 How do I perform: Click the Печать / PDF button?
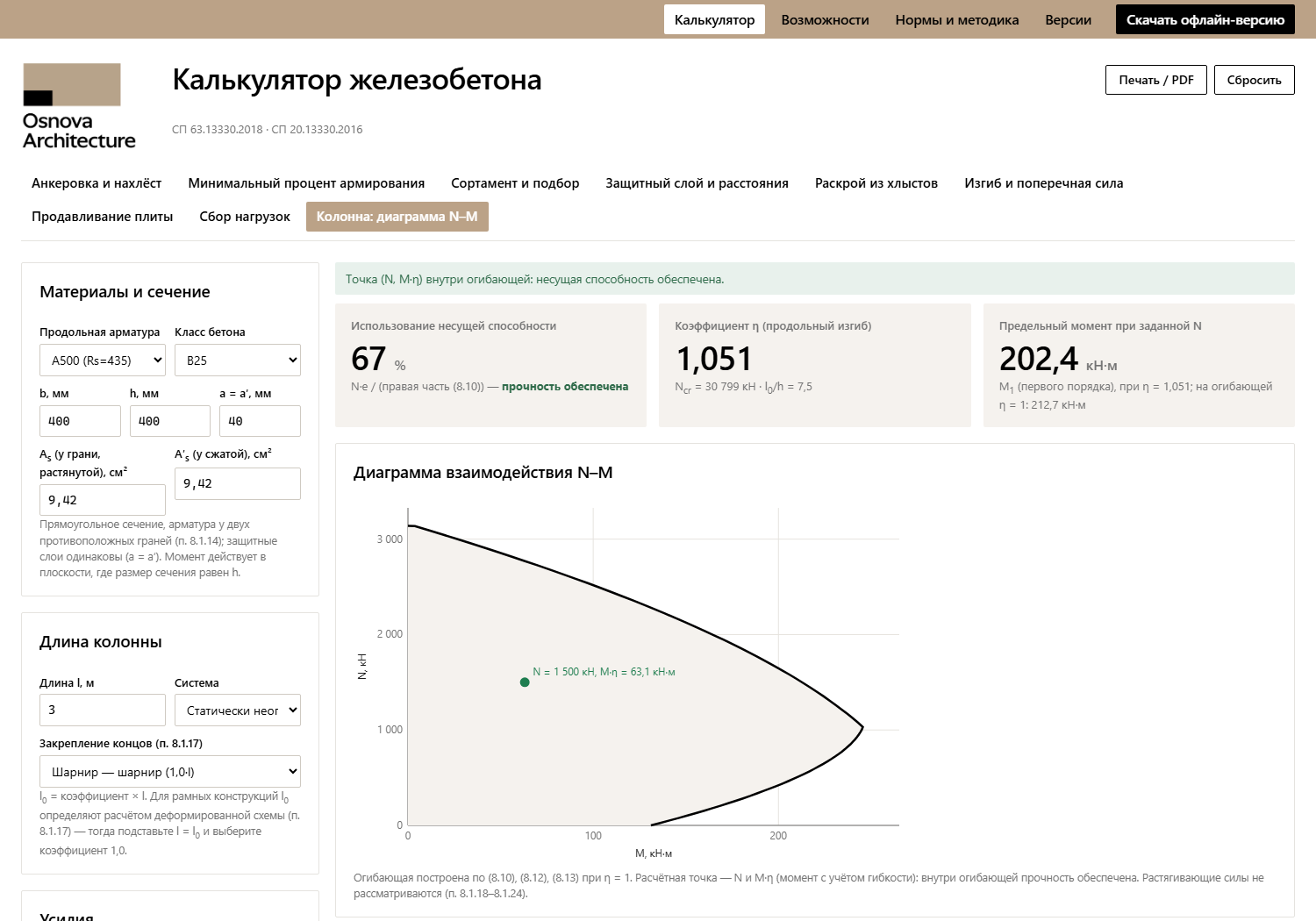tap(1156, 80)
